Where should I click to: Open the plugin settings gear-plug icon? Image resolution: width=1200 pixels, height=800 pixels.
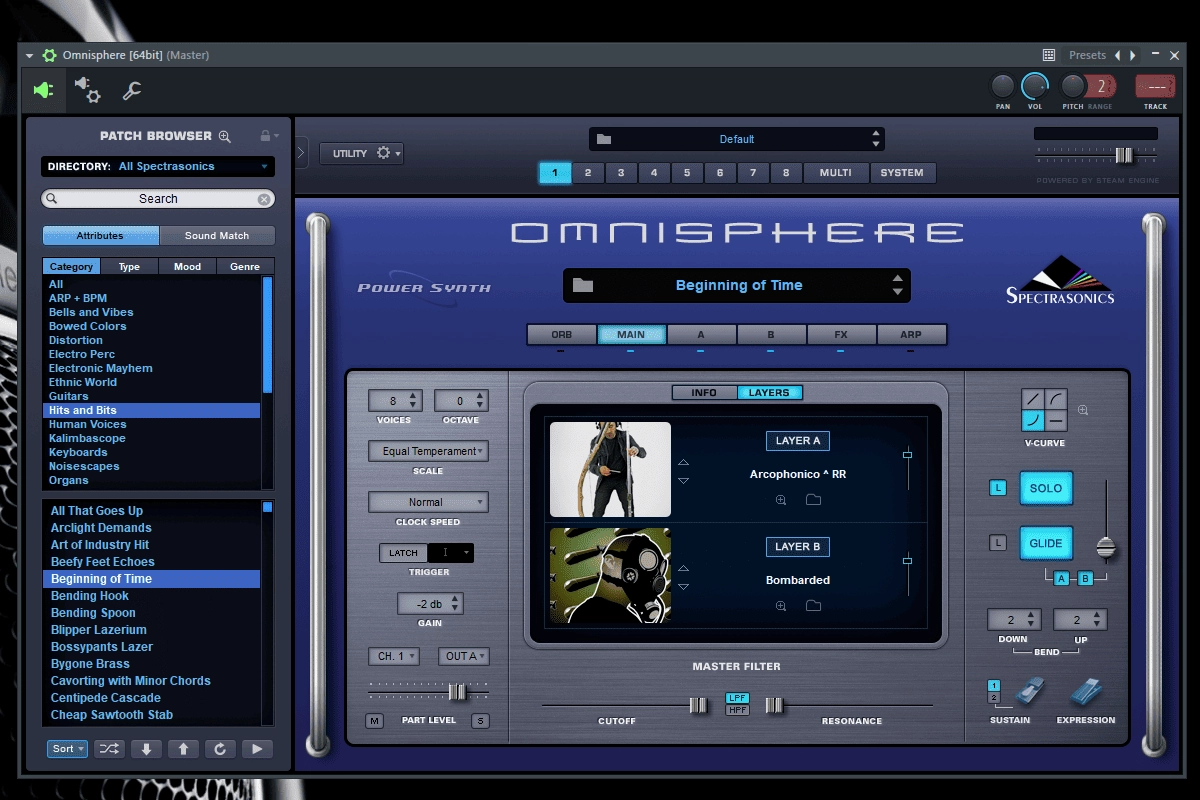(88, 91)
